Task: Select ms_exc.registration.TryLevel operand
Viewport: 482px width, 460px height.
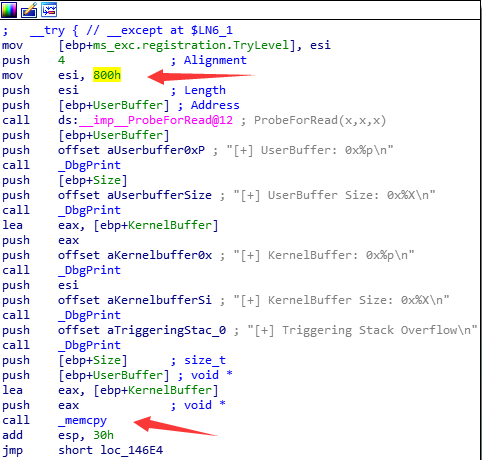Action: [x=191, y=45]
